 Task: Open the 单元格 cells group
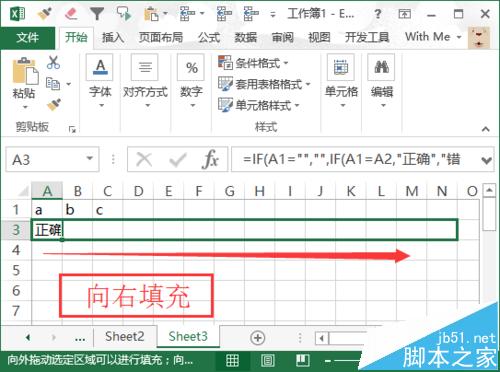[341, 82]
